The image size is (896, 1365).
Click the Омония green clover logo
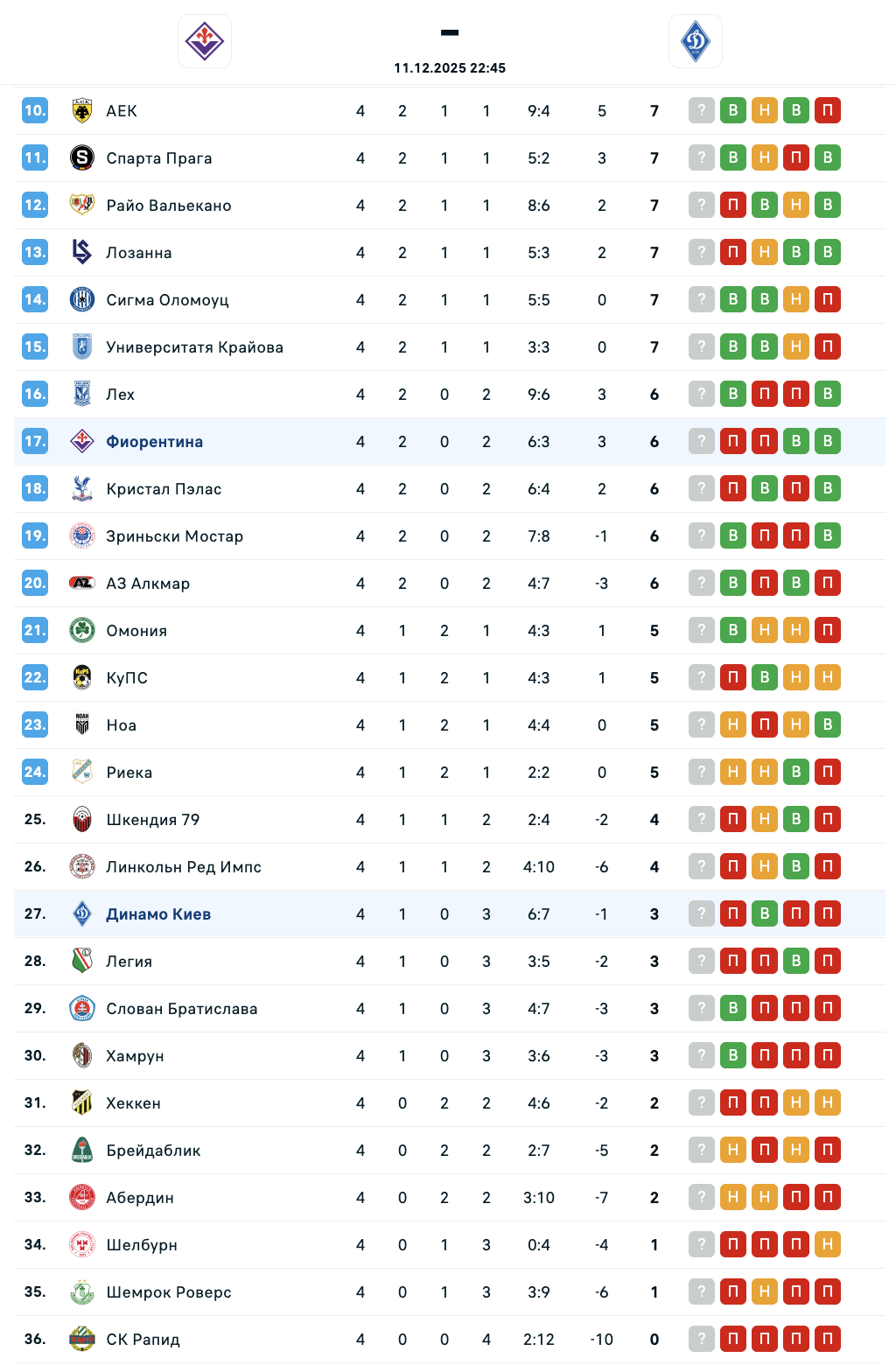click(82, 631)
